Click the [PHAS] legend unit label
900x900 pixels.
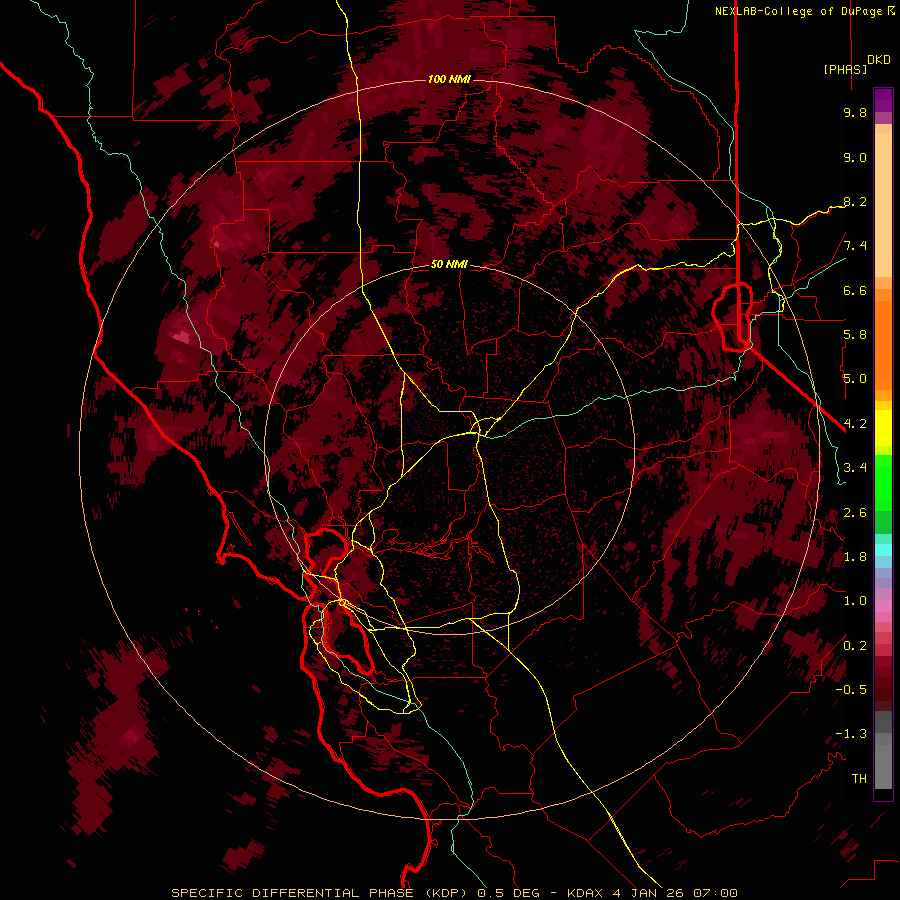pos(845,69)
